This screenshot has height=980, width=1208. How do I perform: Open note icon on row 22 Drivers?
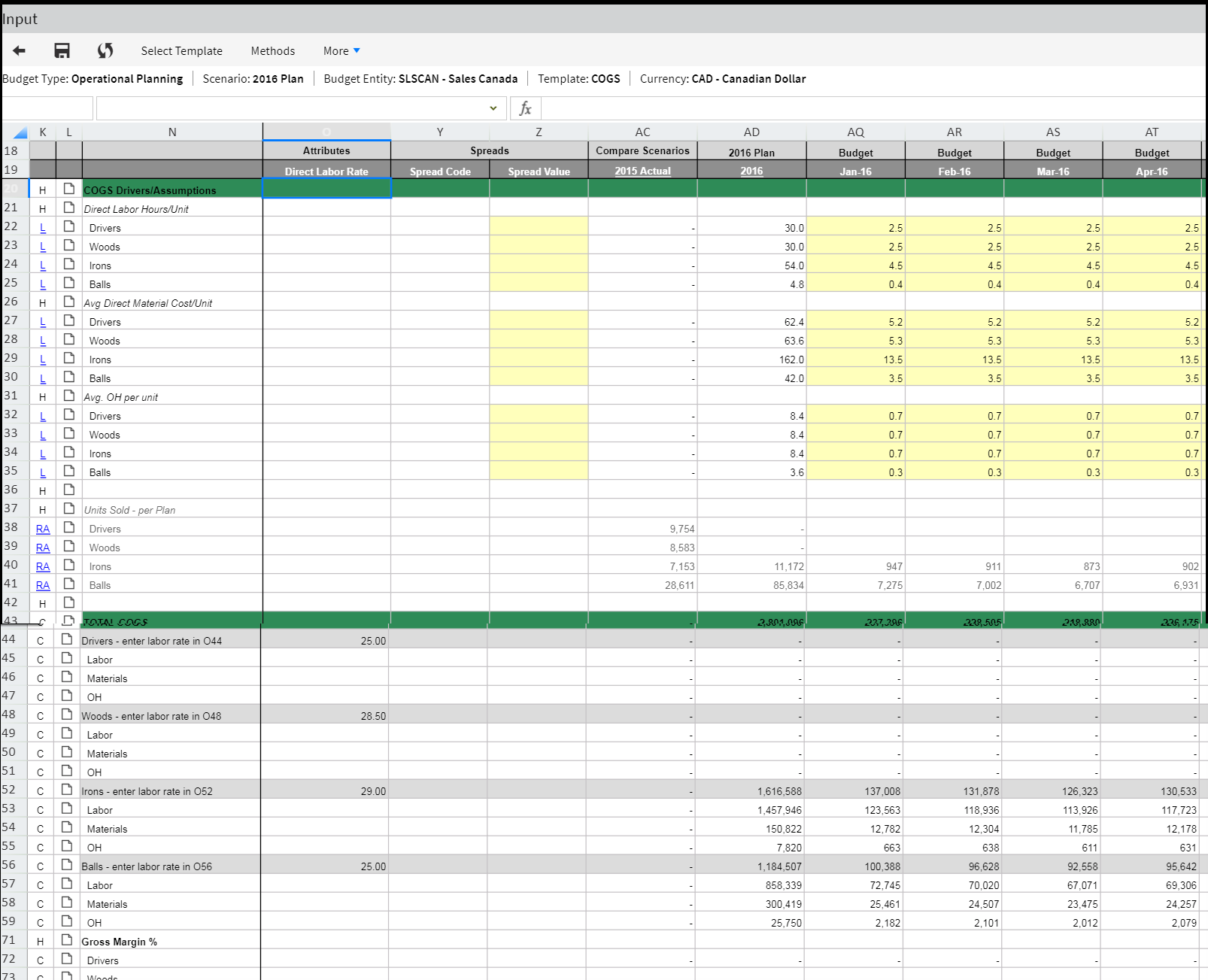click(69, 226)
